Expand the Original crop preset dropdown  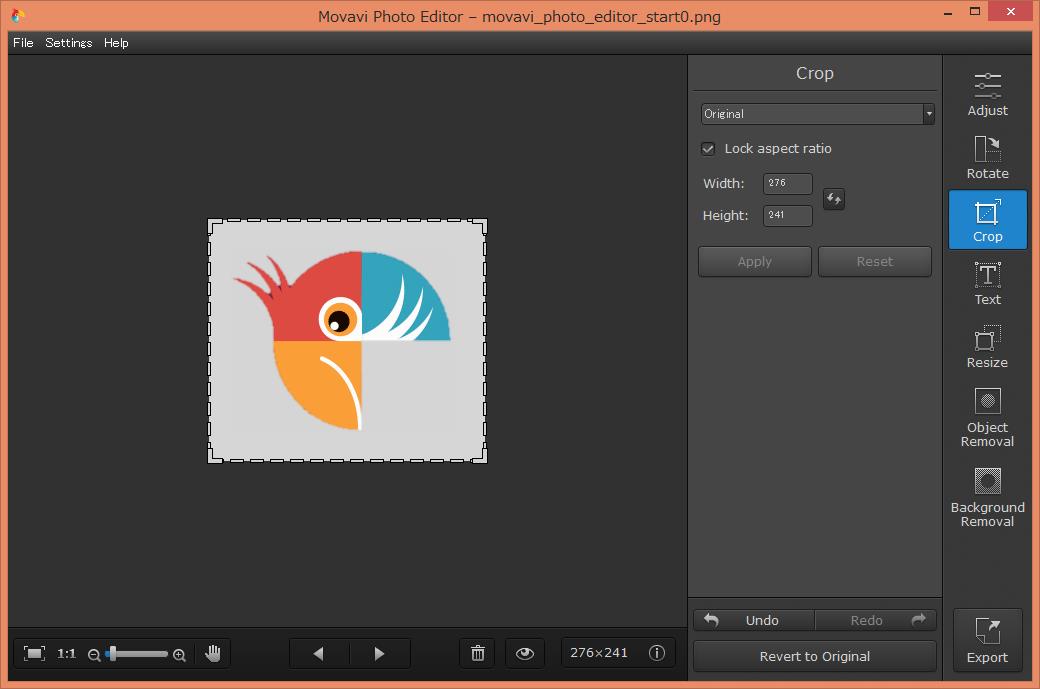(817, 114)
